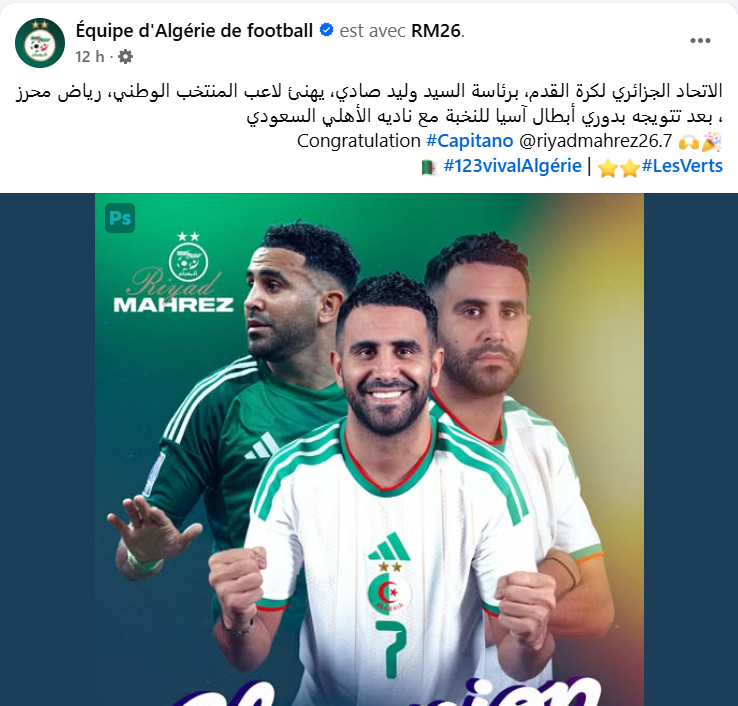Click the Algerian flag emoji in the caption
Image resolution: width=738 pixels, height=706 pixels.
pos(429,167)
